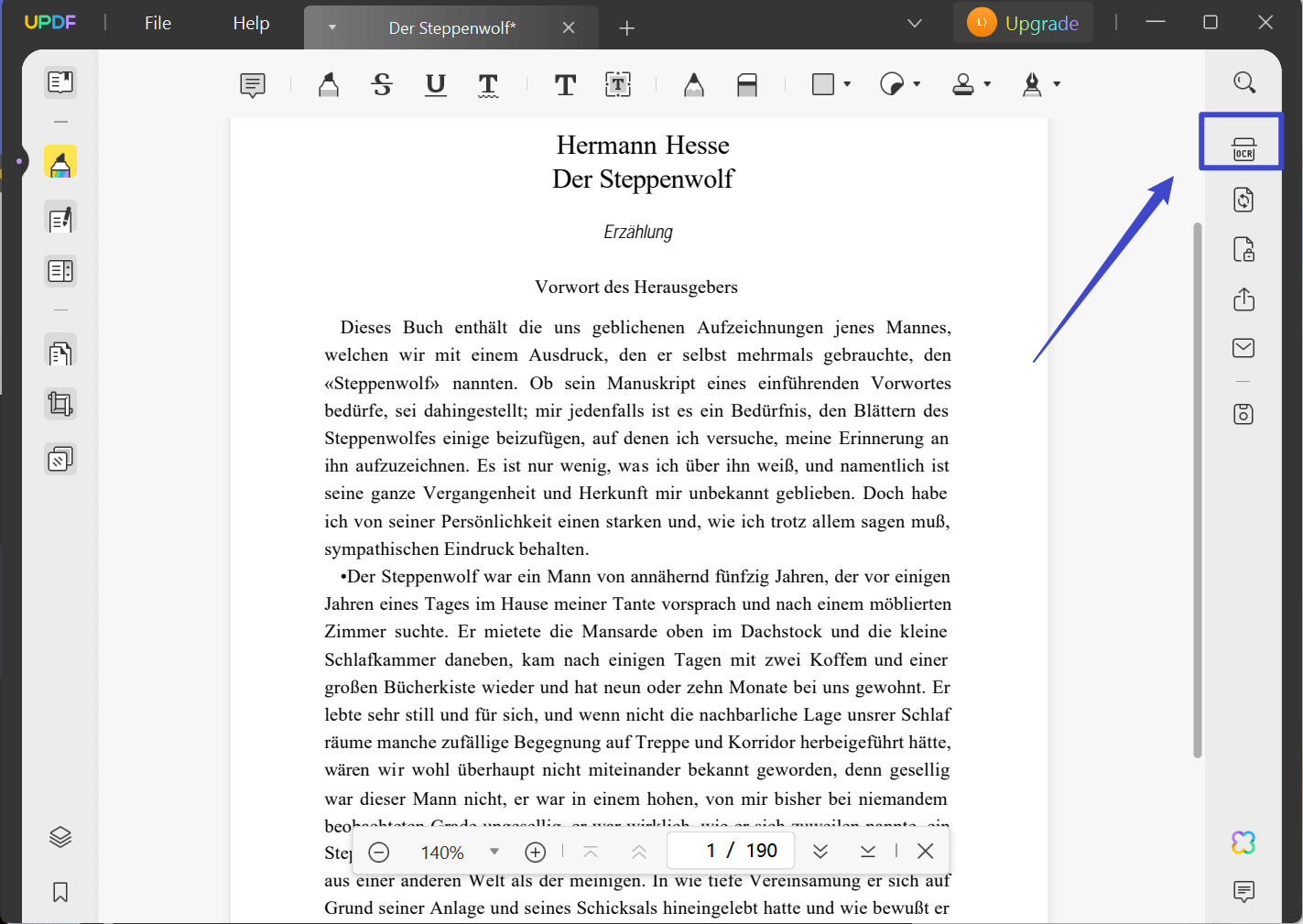This screenshot has width=1303, height=924.
Task: Go to the next page
Action: (820, 852)
